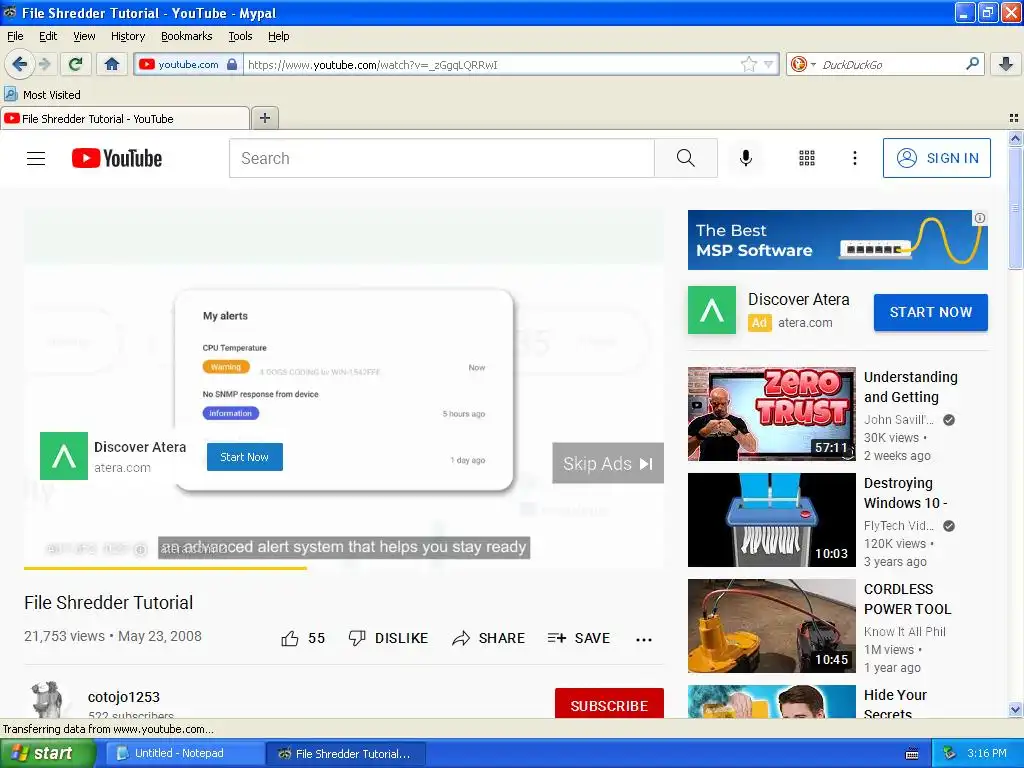This screenshot has width=1024, height=768.
Task: Open the DuckDuckGo search engine selector
Action: (803, 64)
